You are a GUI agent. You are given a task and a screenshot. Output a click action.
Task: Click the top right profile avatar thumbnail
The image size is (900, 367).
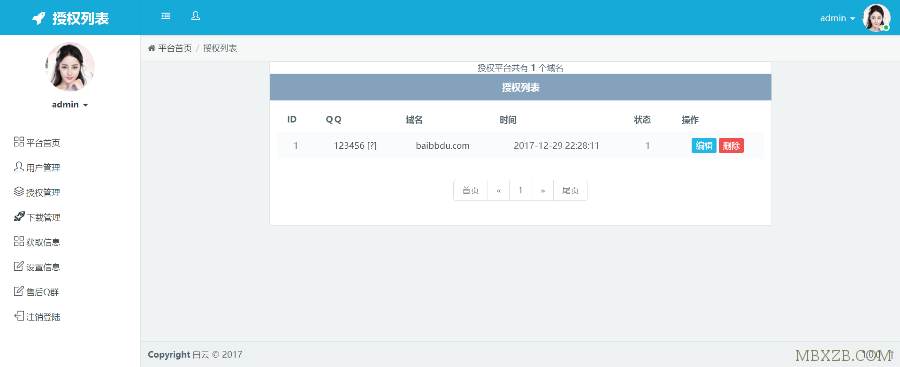pos(876,18)
